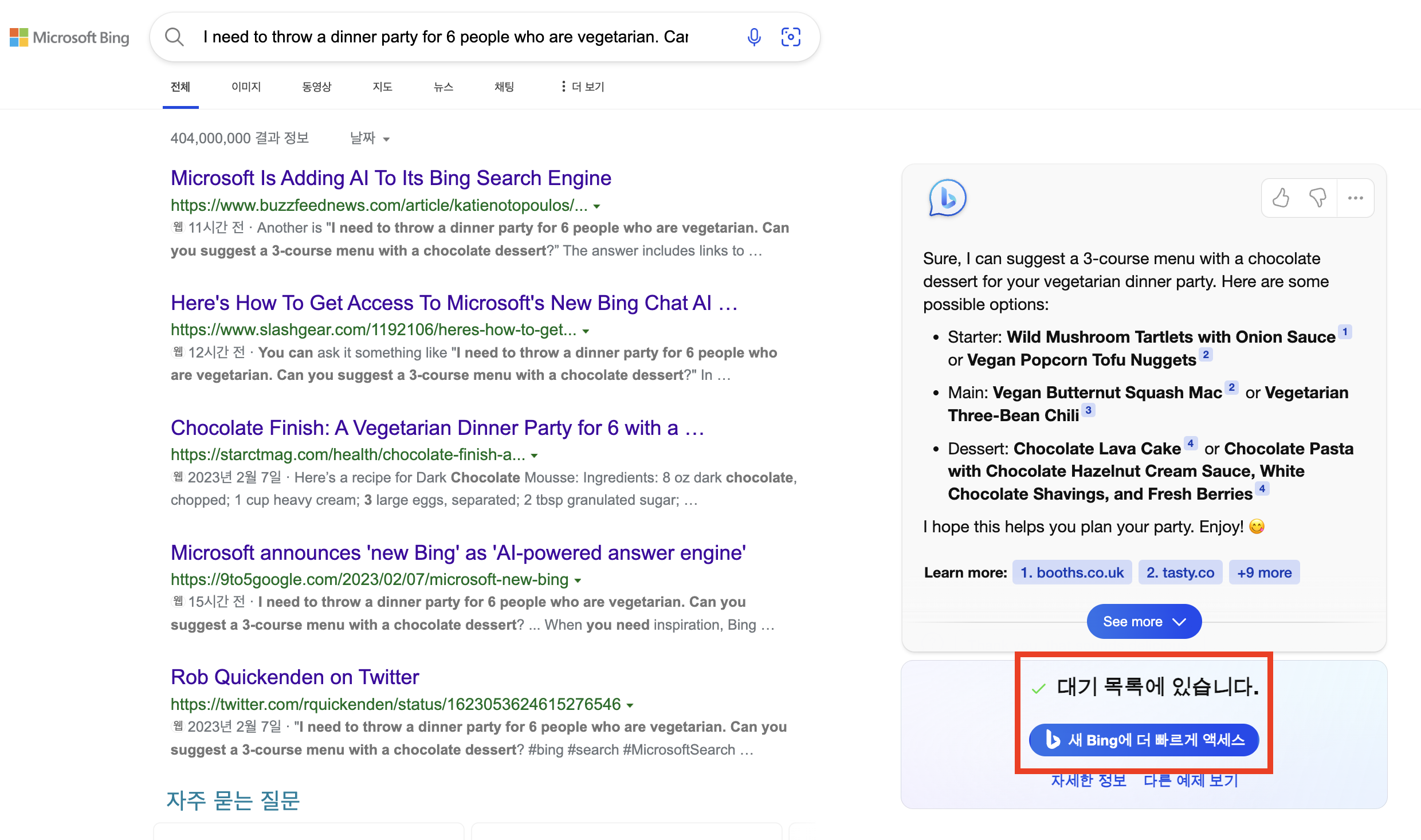Give thumbs down to AI answer
The height and width of the screenshot is (840, 1421).
[x=1317, y=198]
